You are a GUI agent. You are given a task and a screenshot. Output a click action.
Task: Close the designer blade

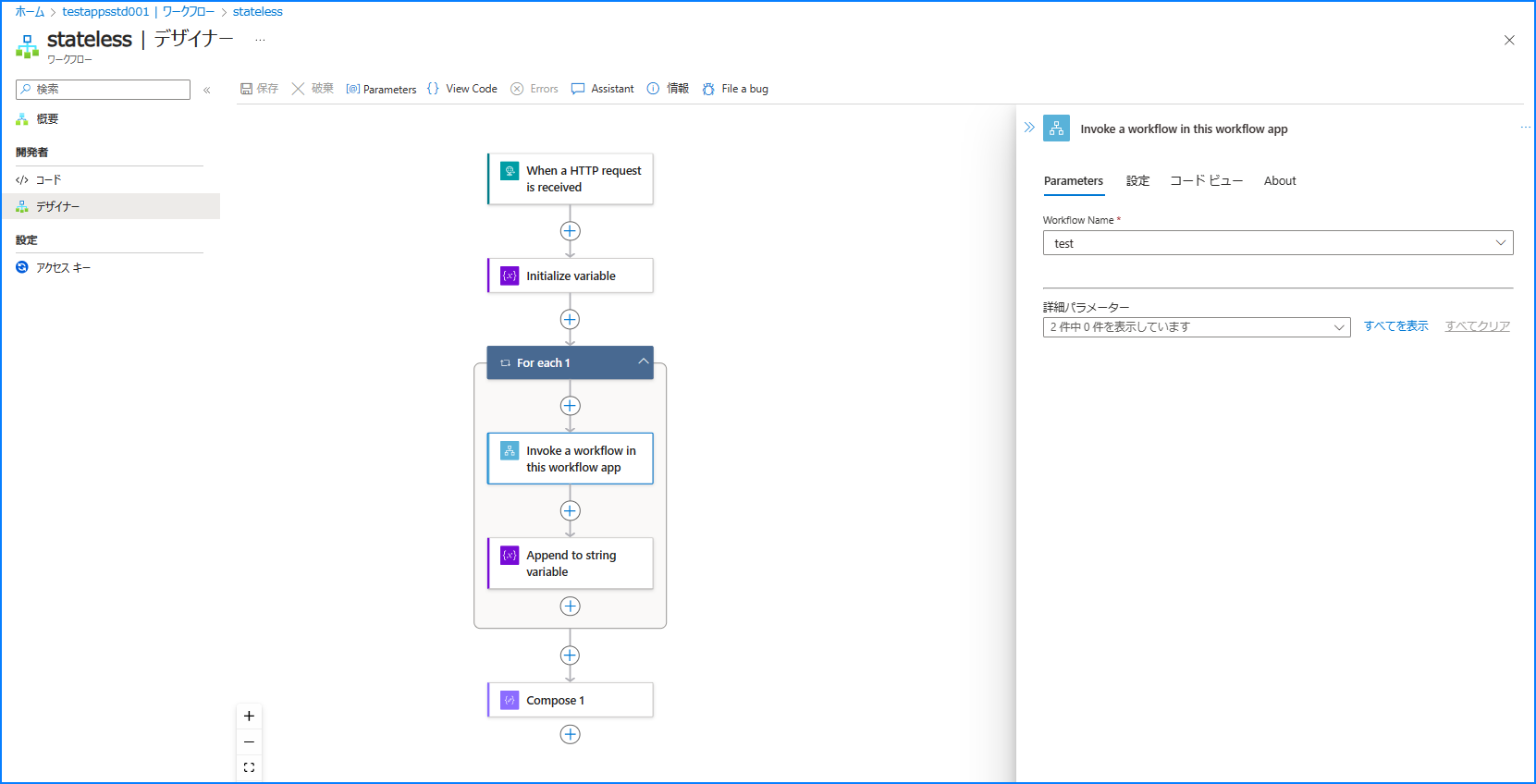pyautogui.click(x=1509, y=40)
